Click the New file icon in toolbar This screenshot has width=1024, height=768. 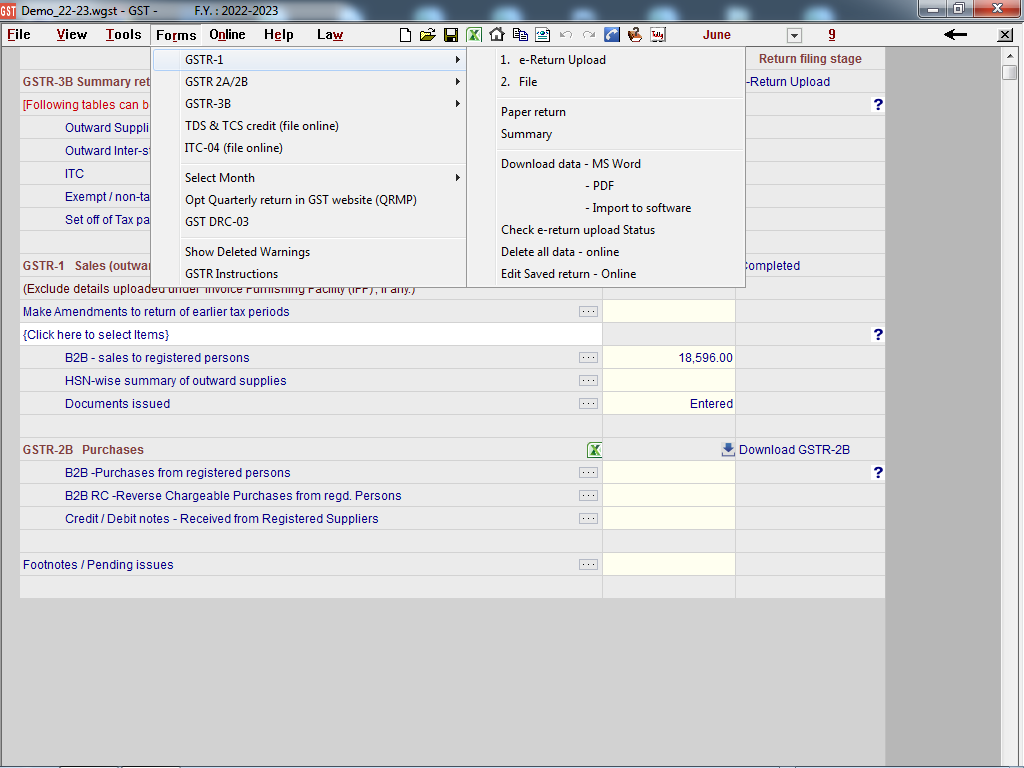pos(405,35)
